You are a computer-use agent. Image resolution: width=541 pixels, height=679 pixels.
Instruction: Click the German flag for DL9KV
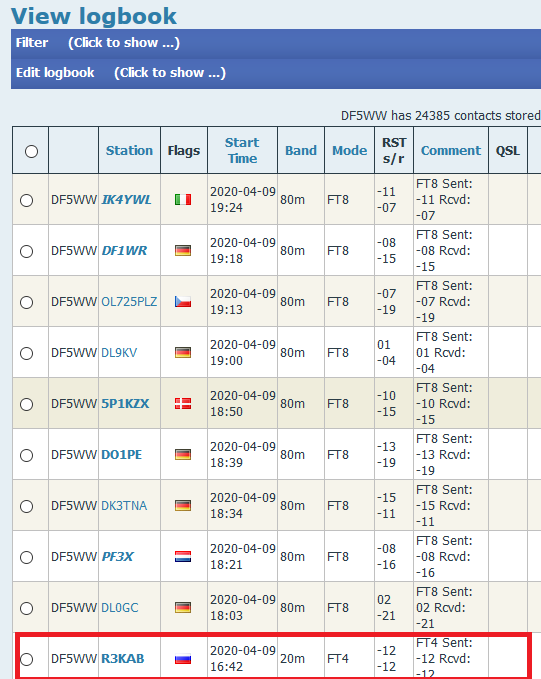(x=183, y=352)
